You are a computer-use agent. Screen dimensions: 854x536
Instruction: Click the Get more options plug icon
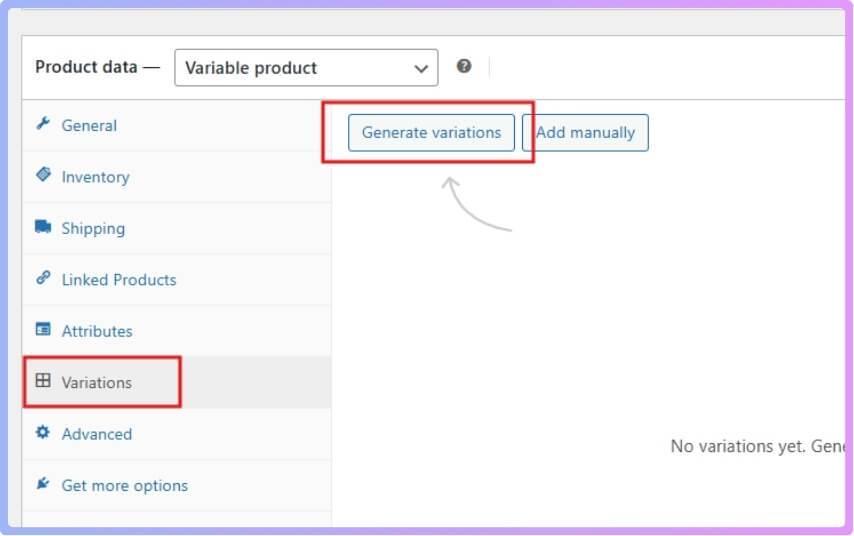(42, 483)
